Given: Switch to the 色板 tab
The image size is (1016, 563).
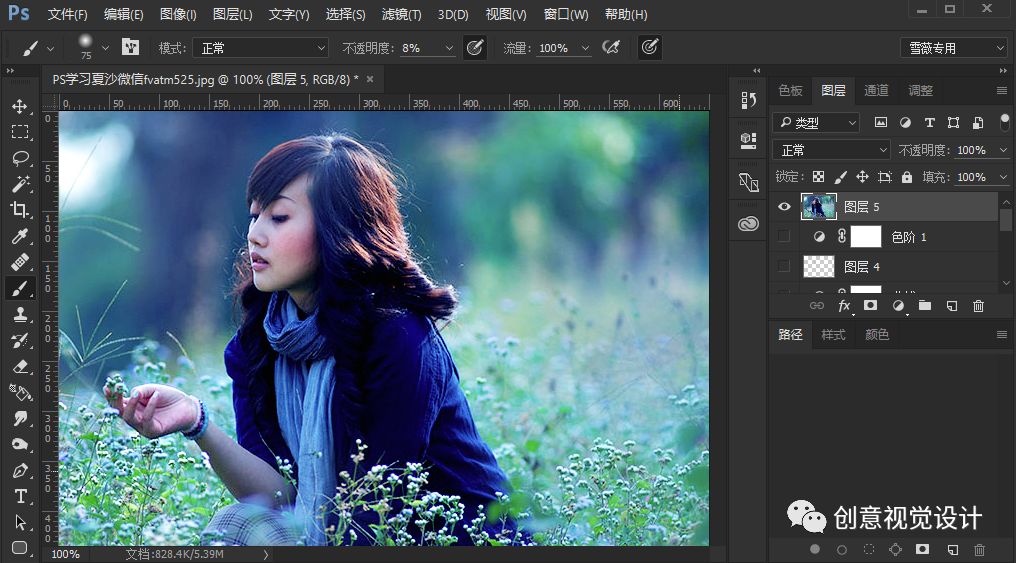Looking at the screenshot, I should point(790,90).
